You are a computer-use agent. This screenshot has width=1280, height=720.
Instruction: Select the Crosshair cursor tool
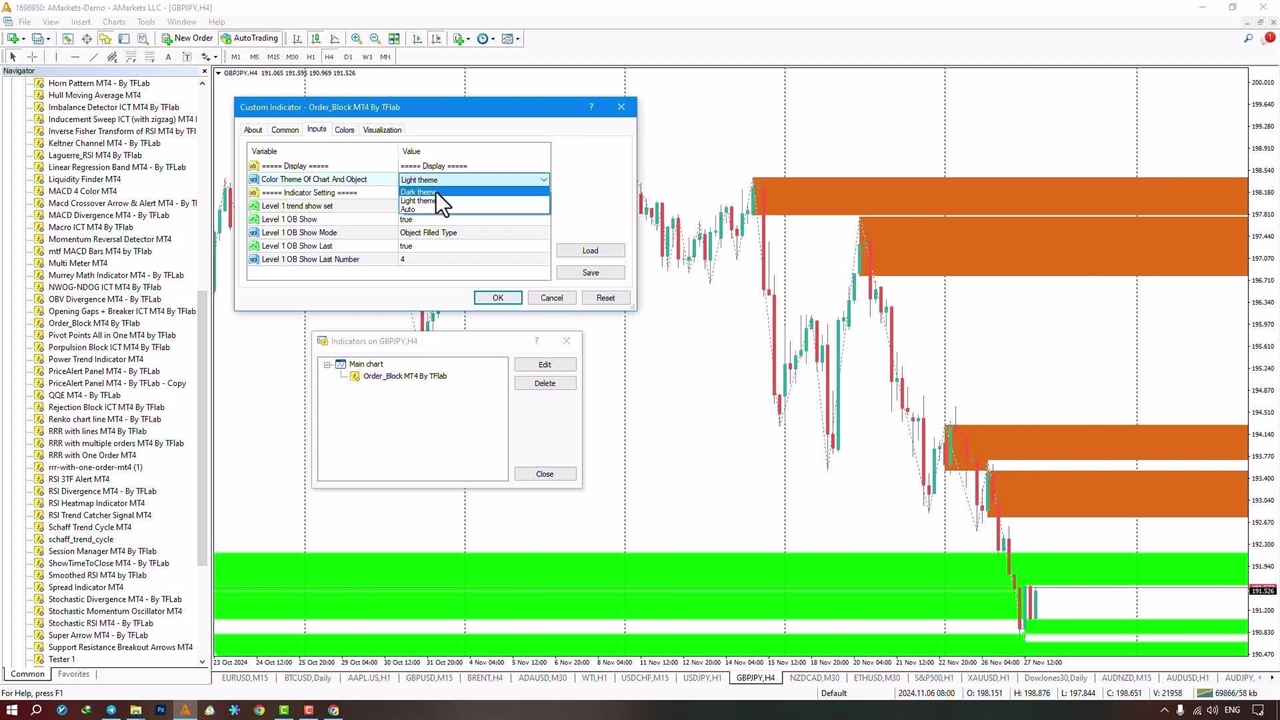32,57
